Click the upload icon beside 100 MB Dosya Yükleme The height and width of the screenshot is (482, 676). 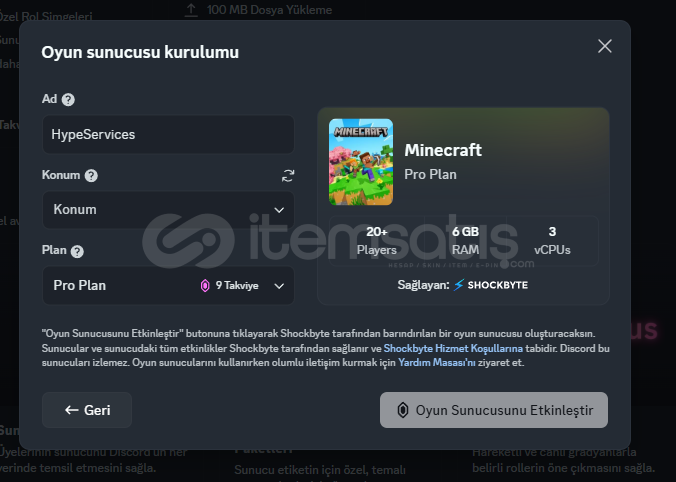[x=191, y=10]
